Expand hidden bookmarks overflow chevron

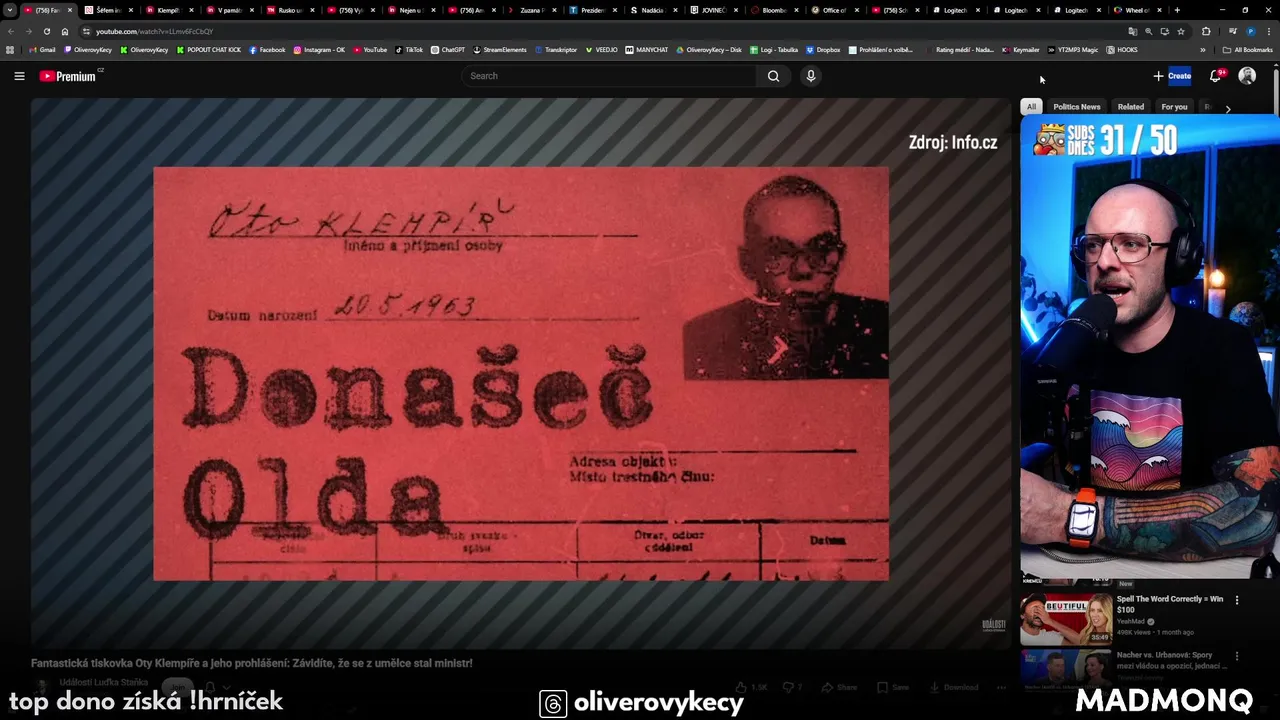tap(1203, 50)
